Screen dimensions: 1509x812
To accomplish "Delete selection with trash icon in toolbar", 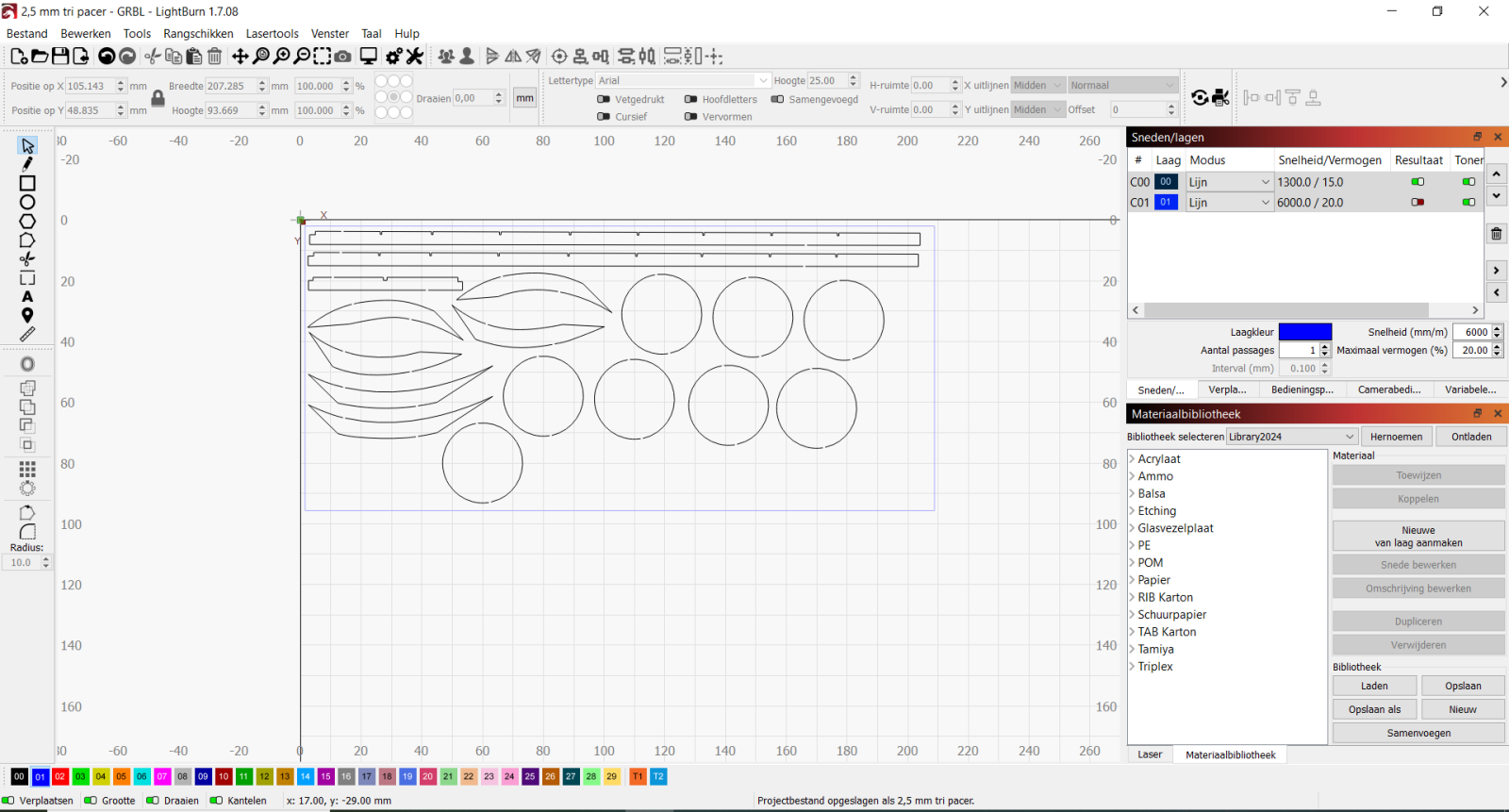I will click(x=214, y=57).
